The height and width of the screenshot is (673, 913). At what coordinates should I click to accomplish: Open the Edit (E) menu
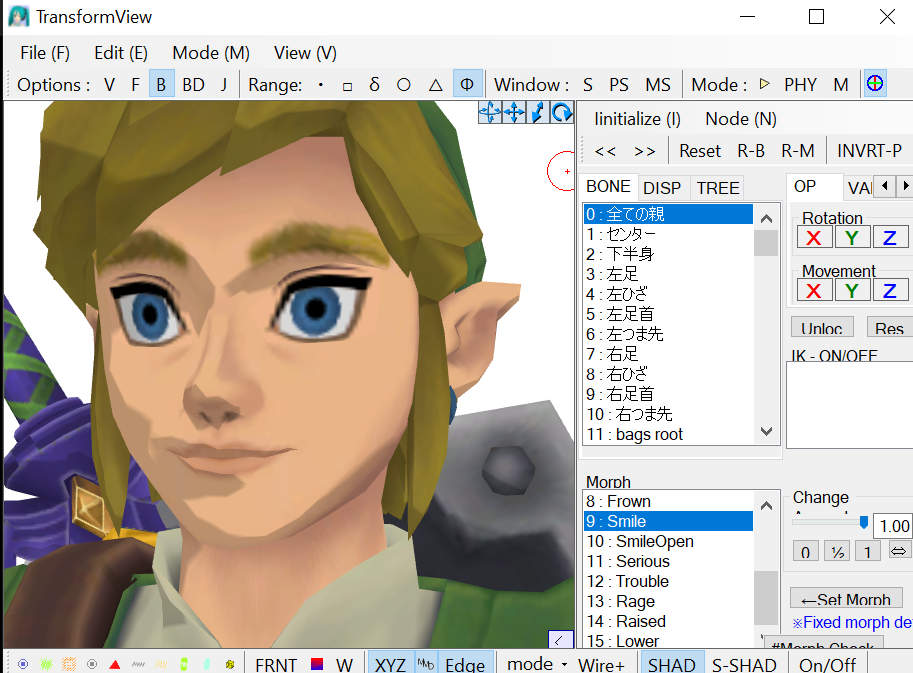click(x=121, y=53)
